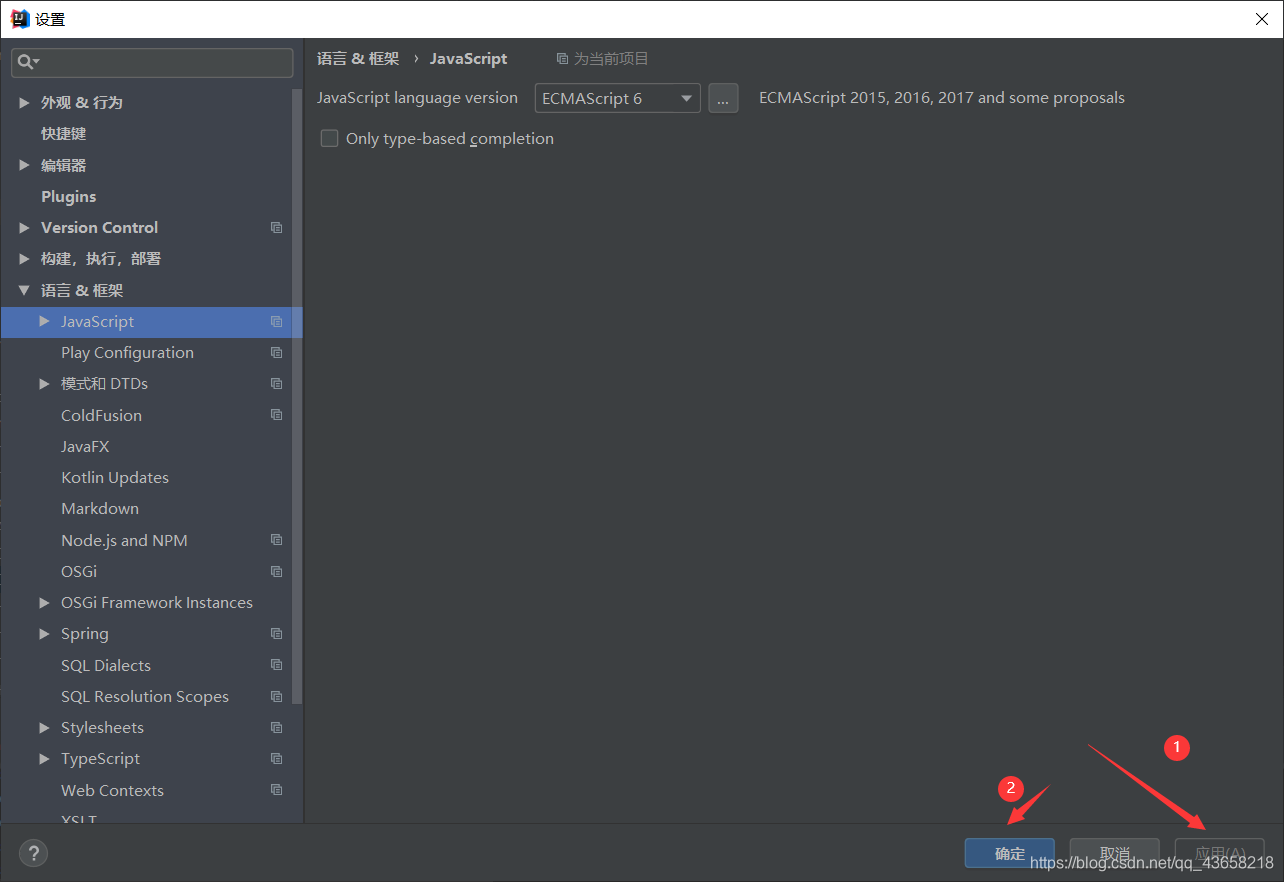1284x882 pixels.
Task: Click the 应用(A) apply button
Action: (x=1219, y=853)
